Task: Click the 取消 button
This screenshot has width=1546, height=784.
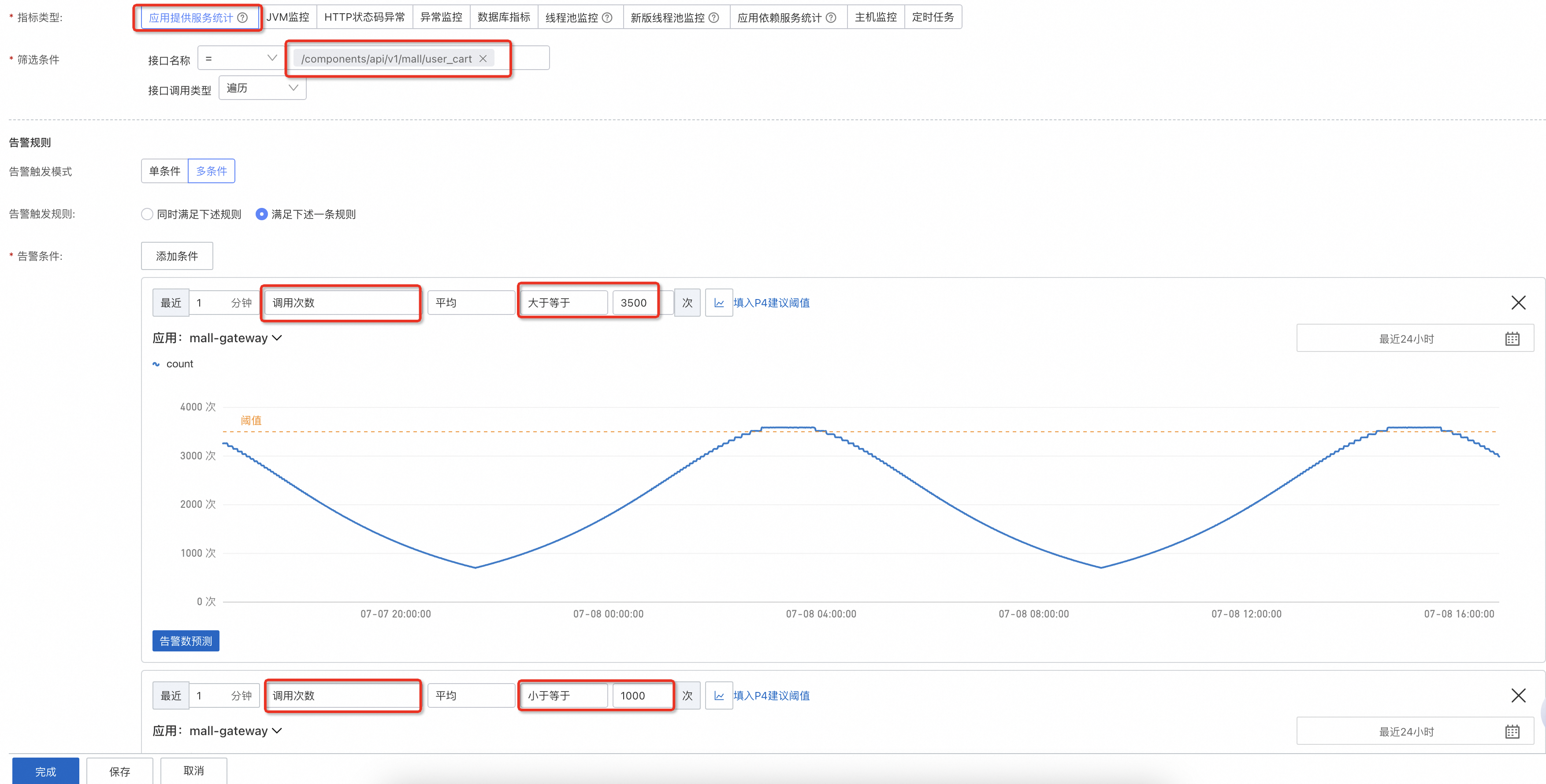Action: pyautogui.click(x=193, y=771)
